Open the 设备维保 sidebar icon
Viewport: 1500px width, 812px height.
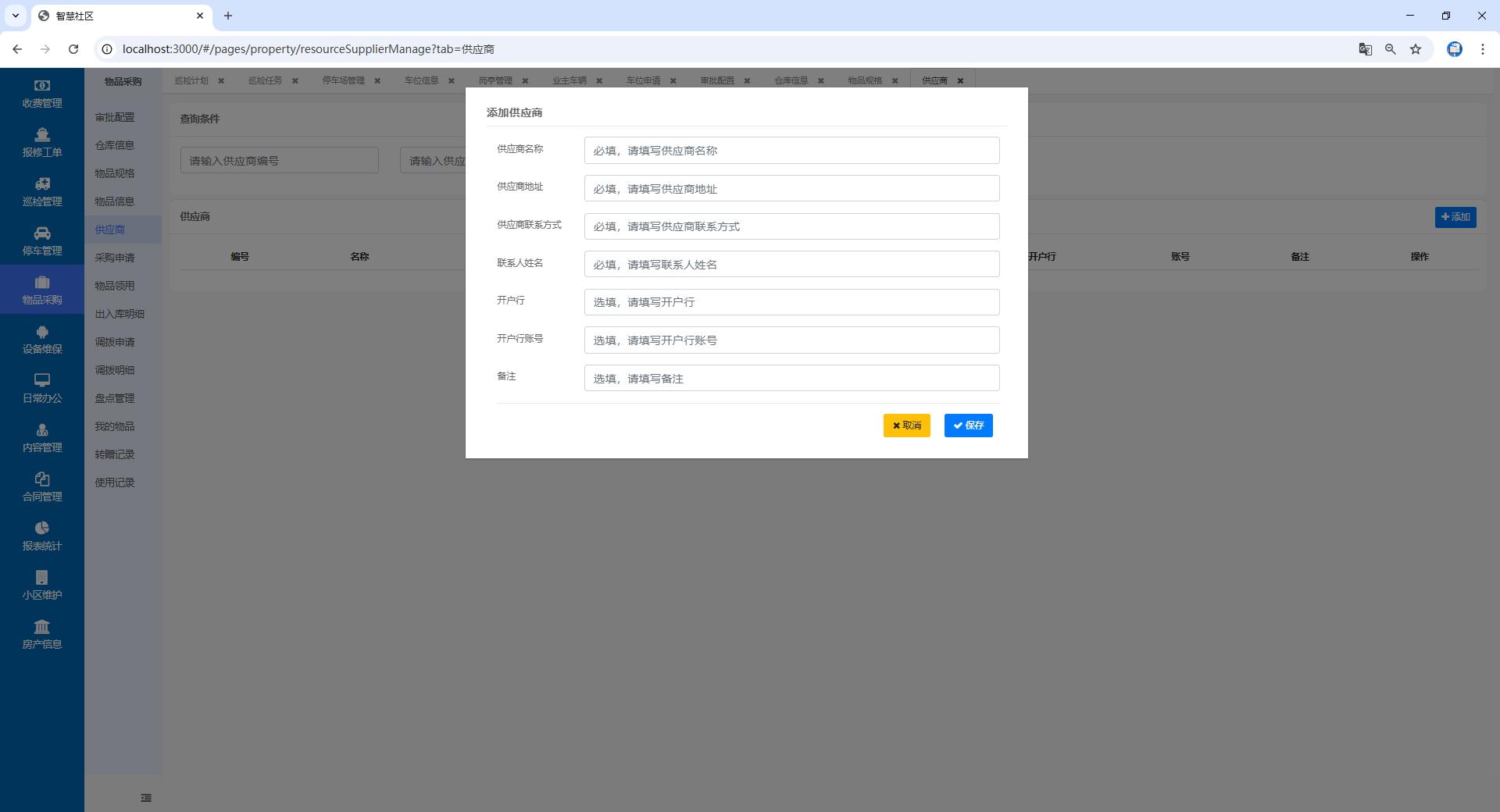42,332
